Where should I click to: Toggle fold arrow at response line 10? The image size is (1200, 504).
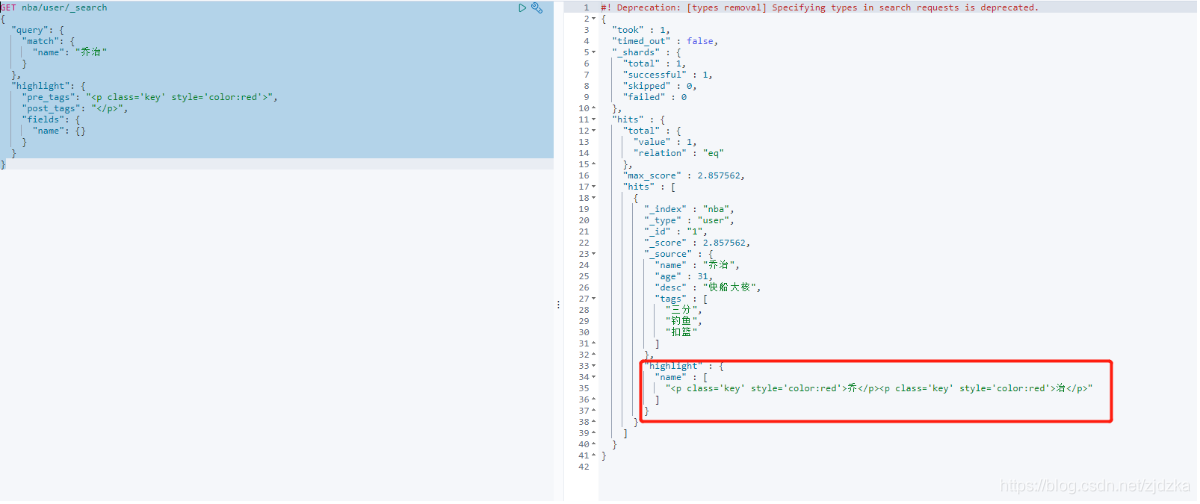coord(594,108)
